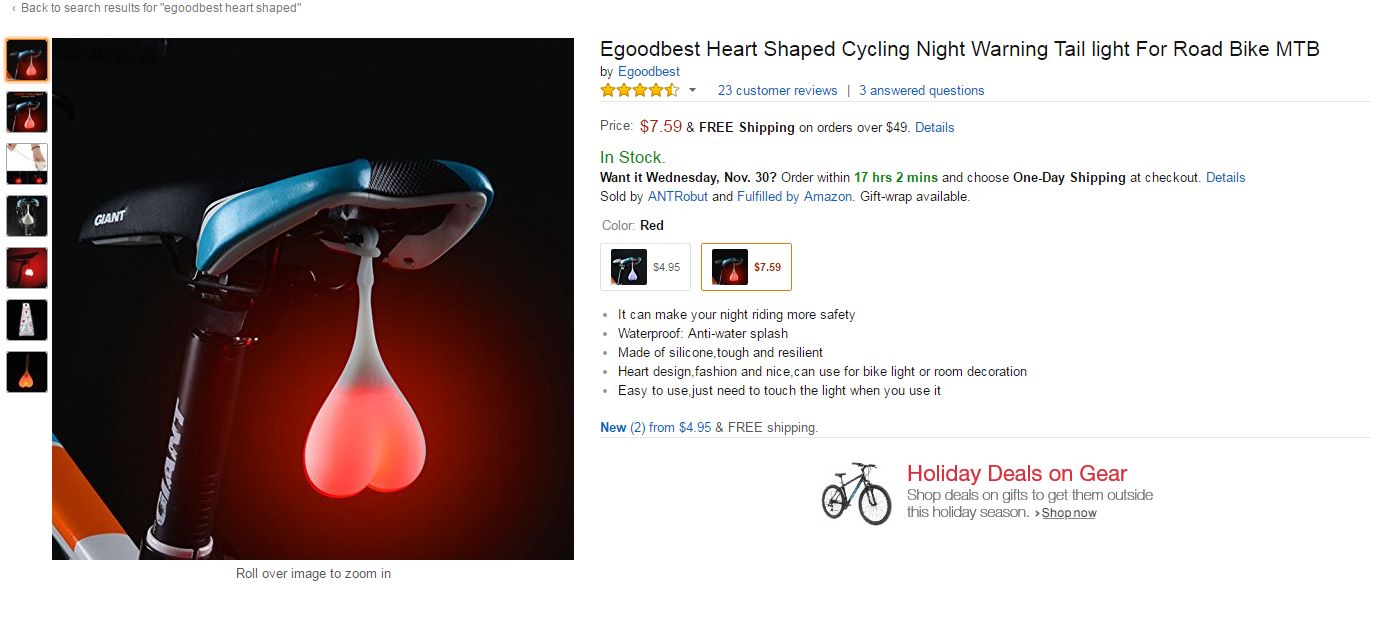View the last orange heart thumbnail
Screen dimensions: 1385x617
click(x=27, y=372)
